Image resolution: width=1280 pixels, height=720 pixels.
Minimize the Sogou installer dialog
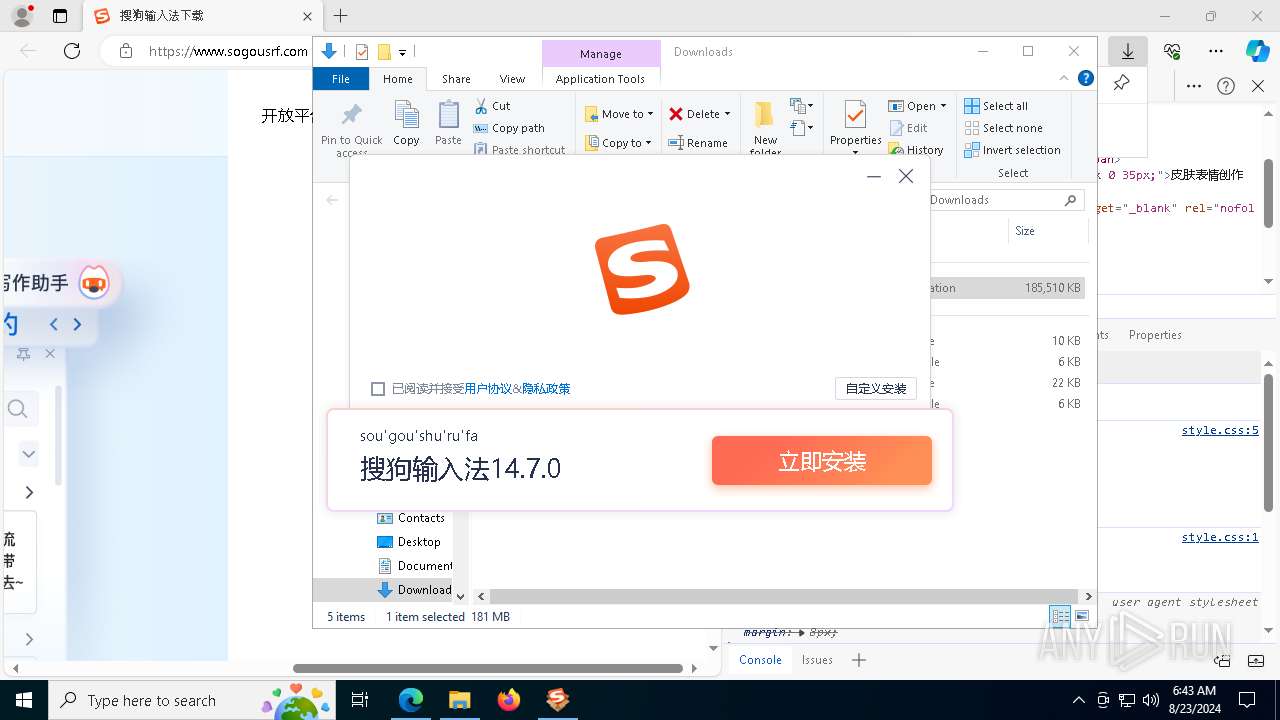click(874, 176)
